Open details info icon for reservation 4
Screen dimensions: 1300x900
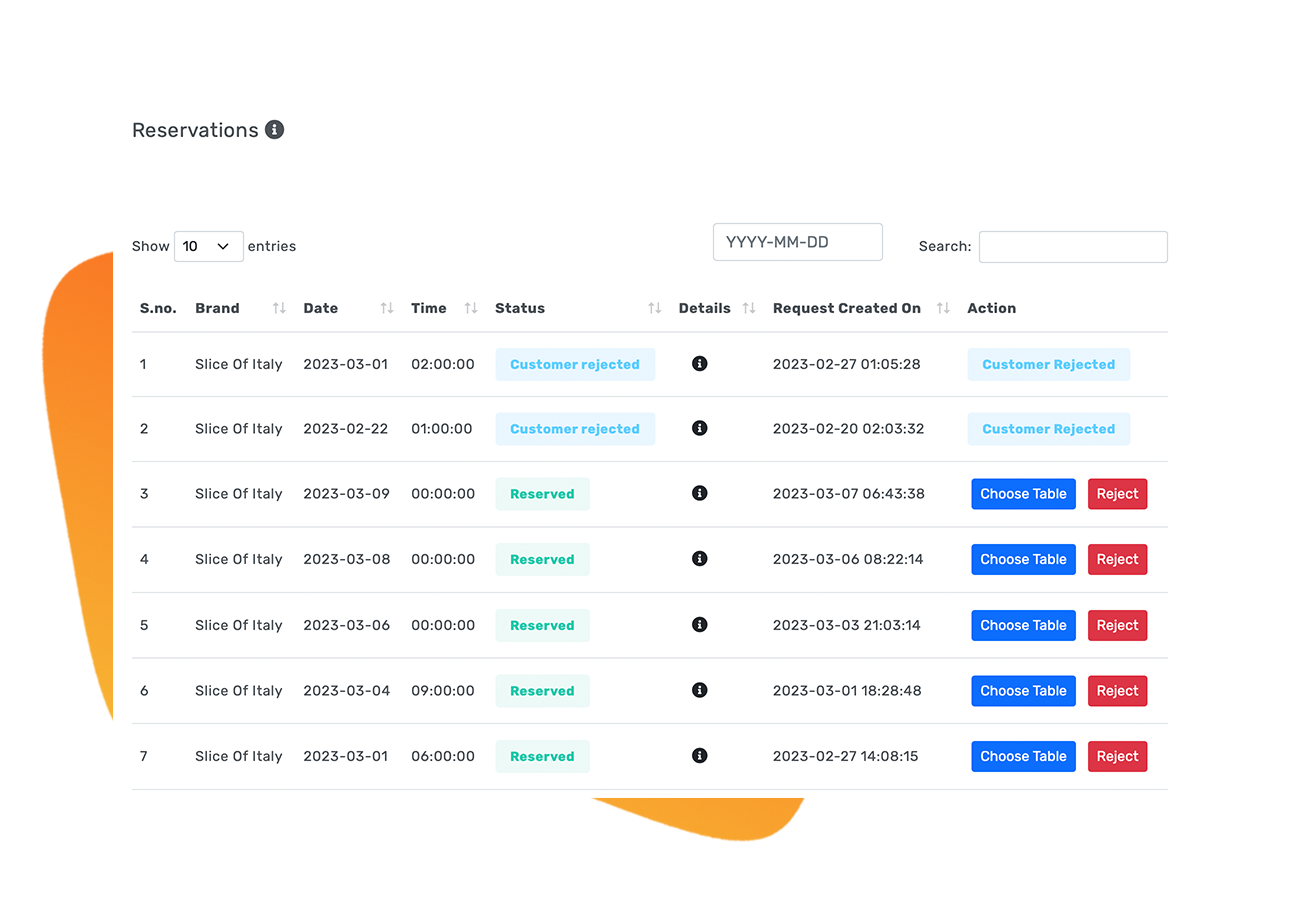(700, 559)
